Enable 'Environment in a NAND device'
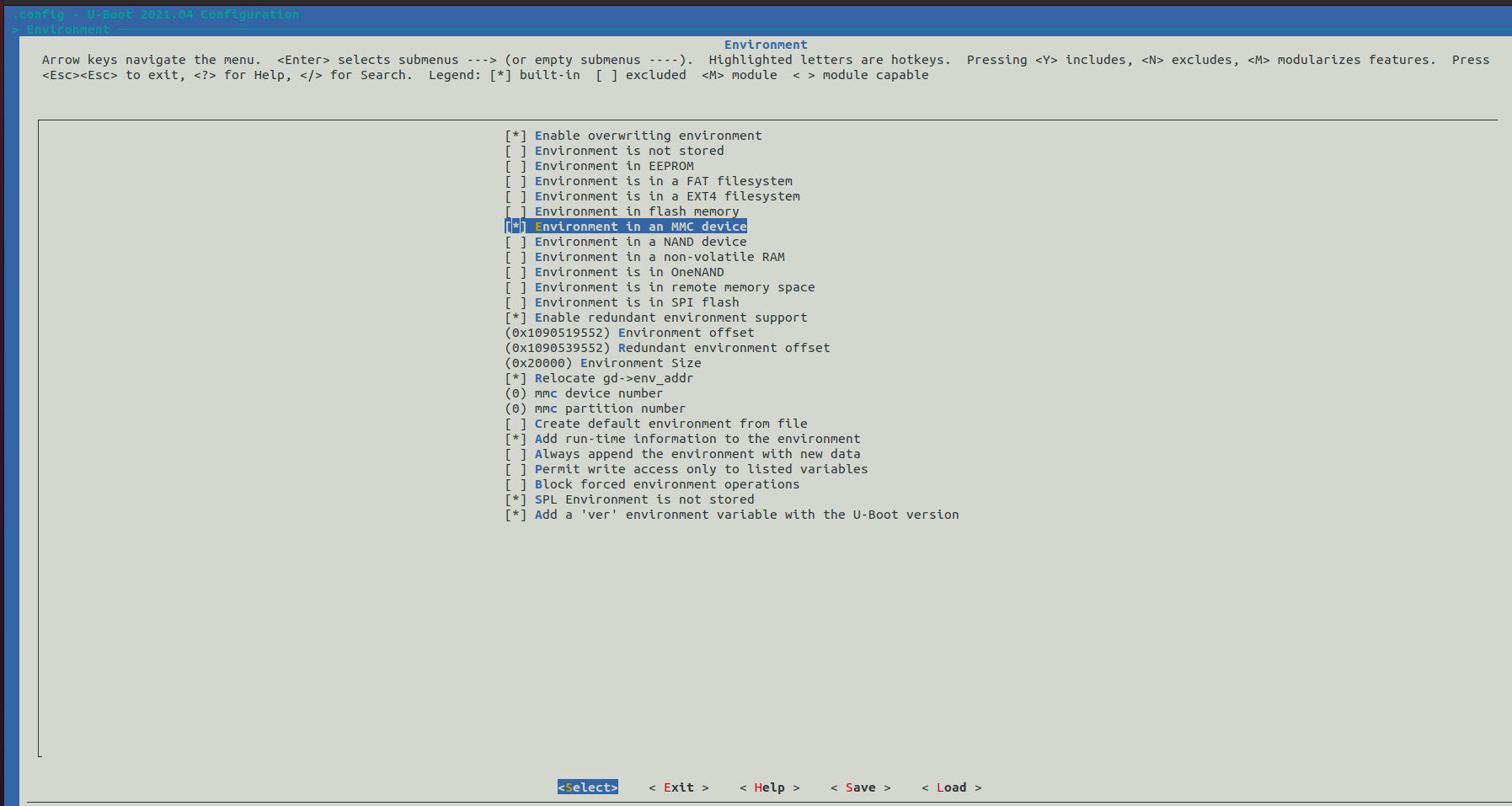This screenshot has width=1512, height=806. (x=626, y=242)
